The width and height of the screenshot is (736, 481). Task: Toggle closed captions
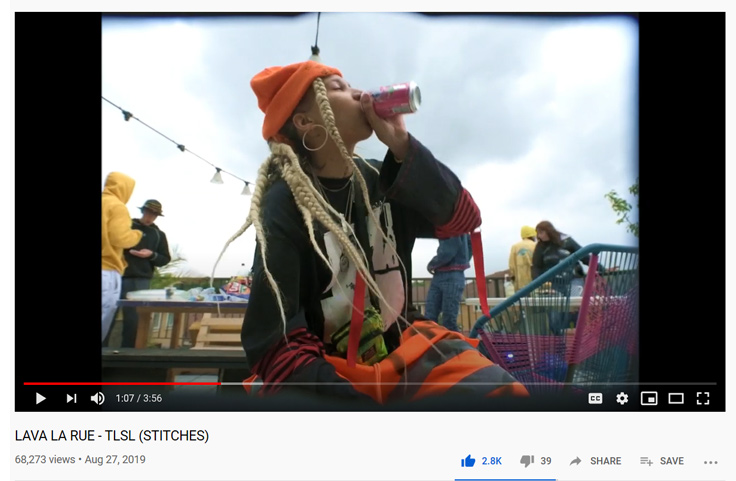click(595, 398)
